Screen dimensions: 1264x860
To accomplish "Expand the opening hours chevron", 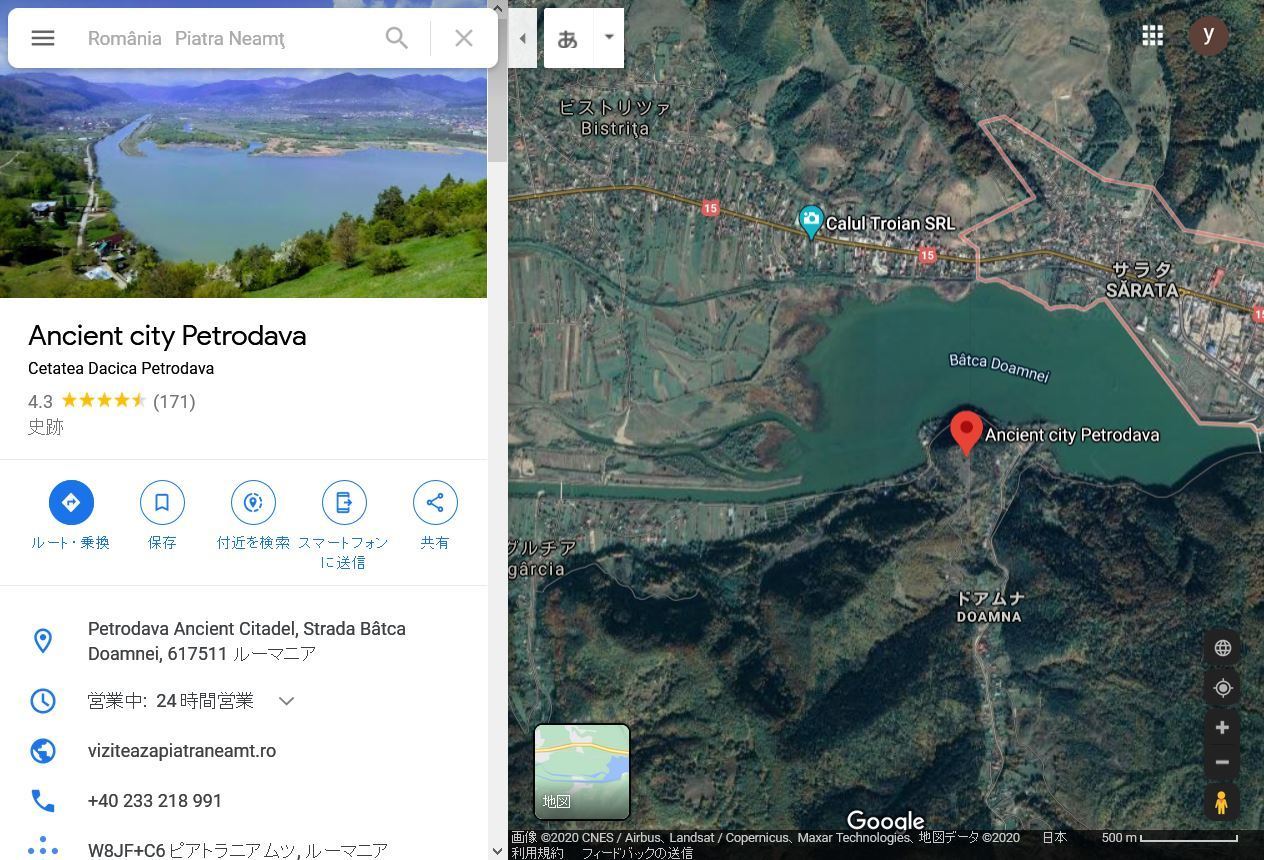I will click(x=286, y=701).
